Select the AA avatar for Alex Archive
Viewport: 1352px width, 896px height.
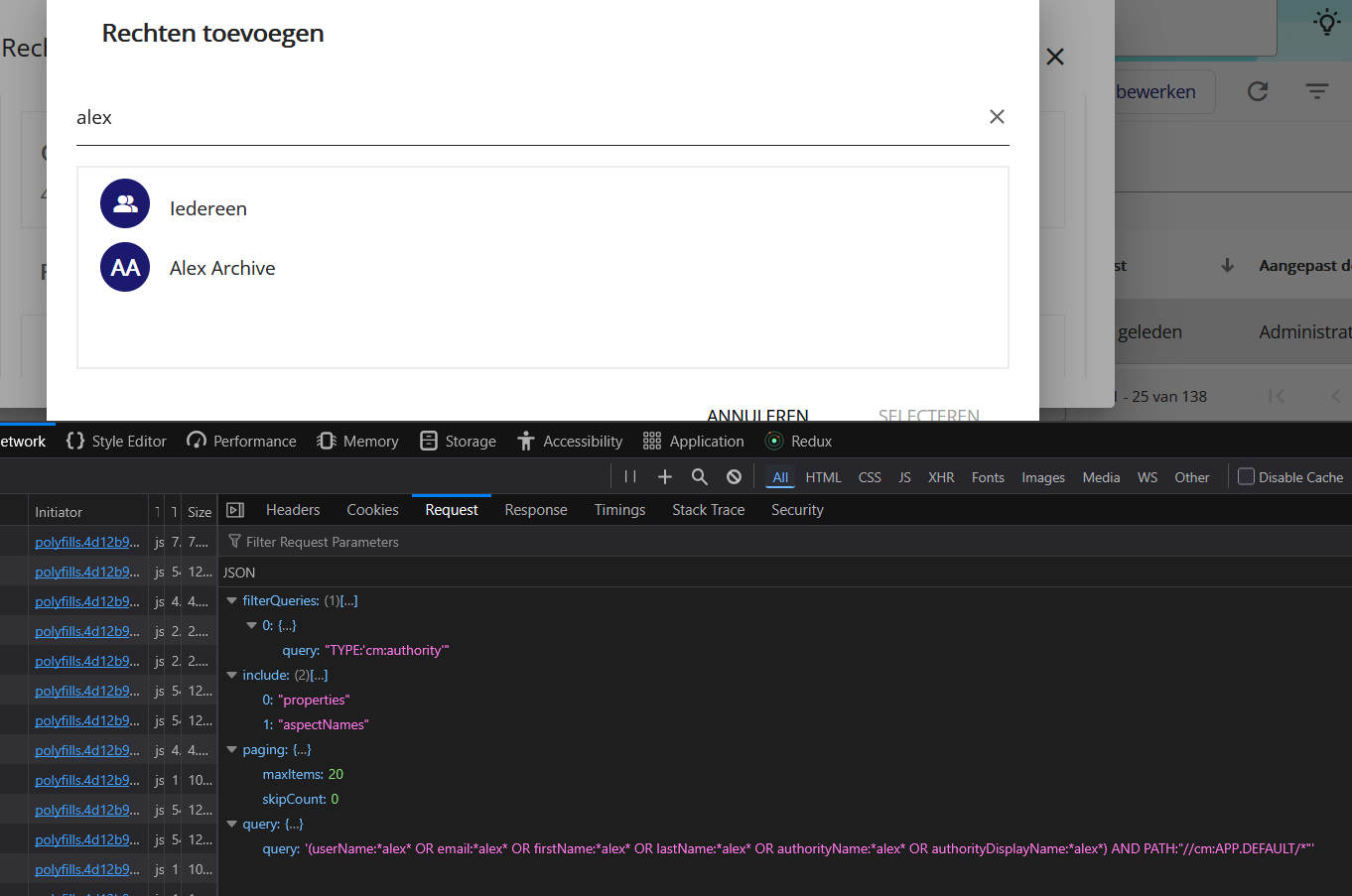point(125,267)
